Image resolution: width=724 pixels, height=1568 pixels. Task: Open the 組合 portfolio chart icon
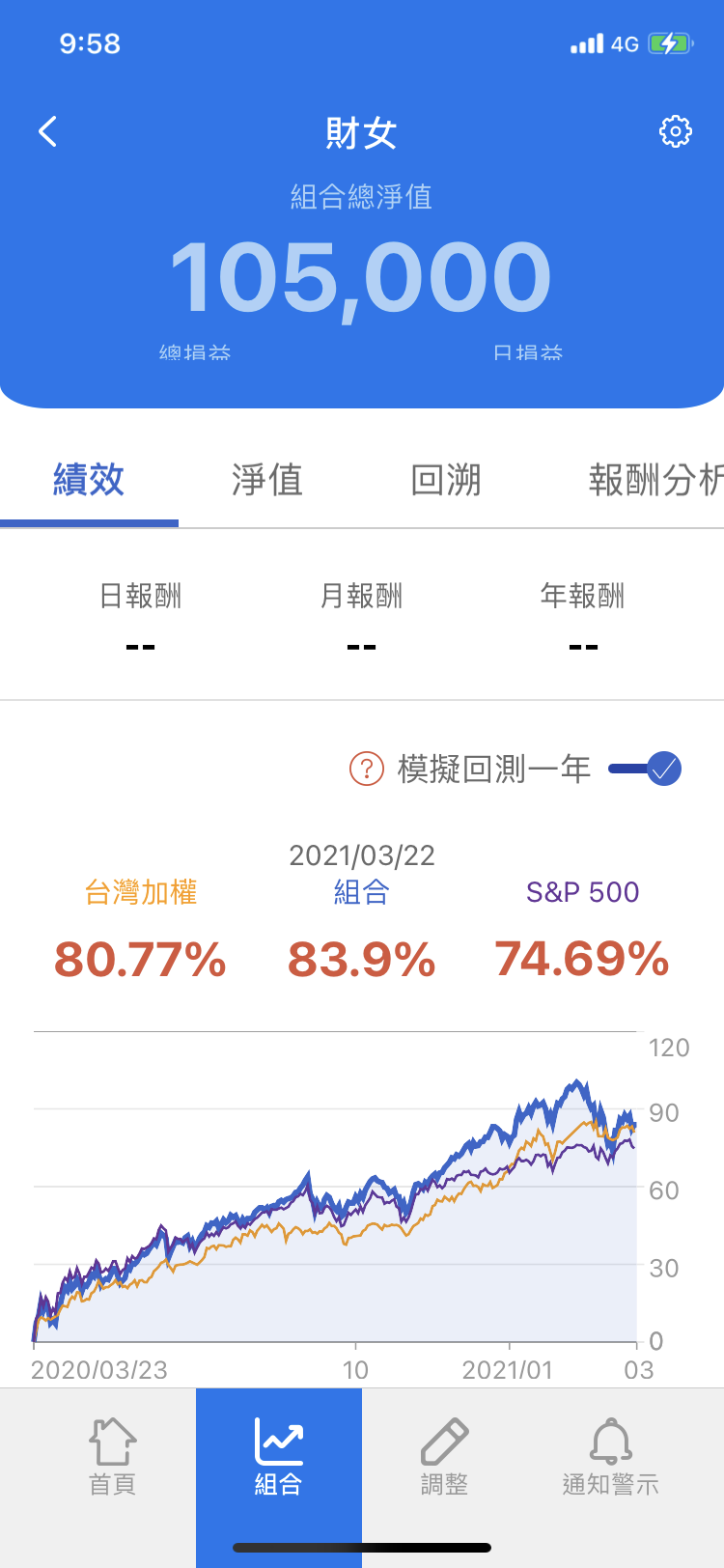coord(279,1443)
